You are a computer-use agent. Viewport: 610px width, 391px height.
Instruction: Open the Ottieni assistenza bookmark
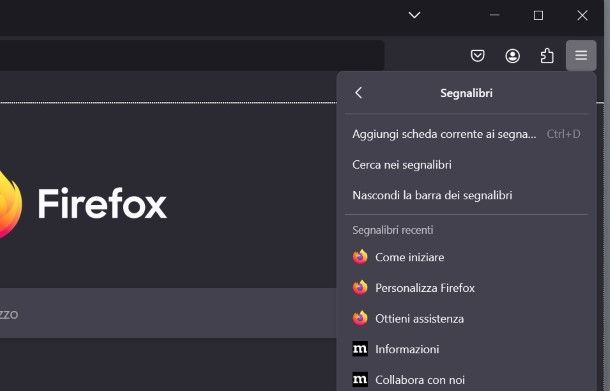[466, 319]
